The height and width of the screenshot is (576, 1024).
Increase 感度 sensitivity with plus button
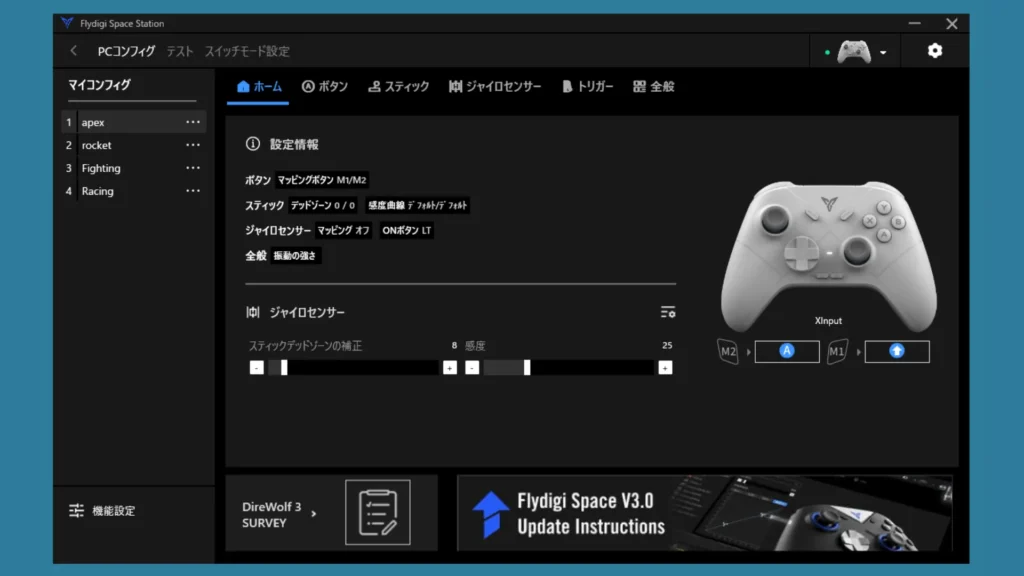pyautogui.click(x=665, y=368)
